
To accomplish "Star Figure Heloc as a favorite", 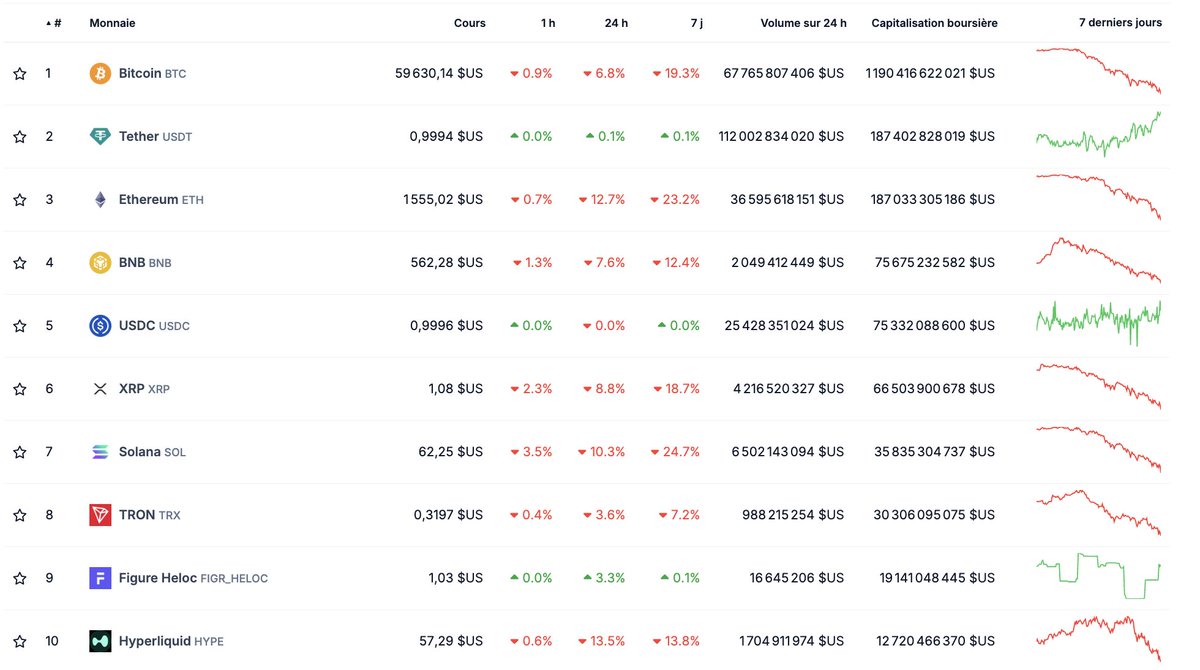I will coord(19,578).
